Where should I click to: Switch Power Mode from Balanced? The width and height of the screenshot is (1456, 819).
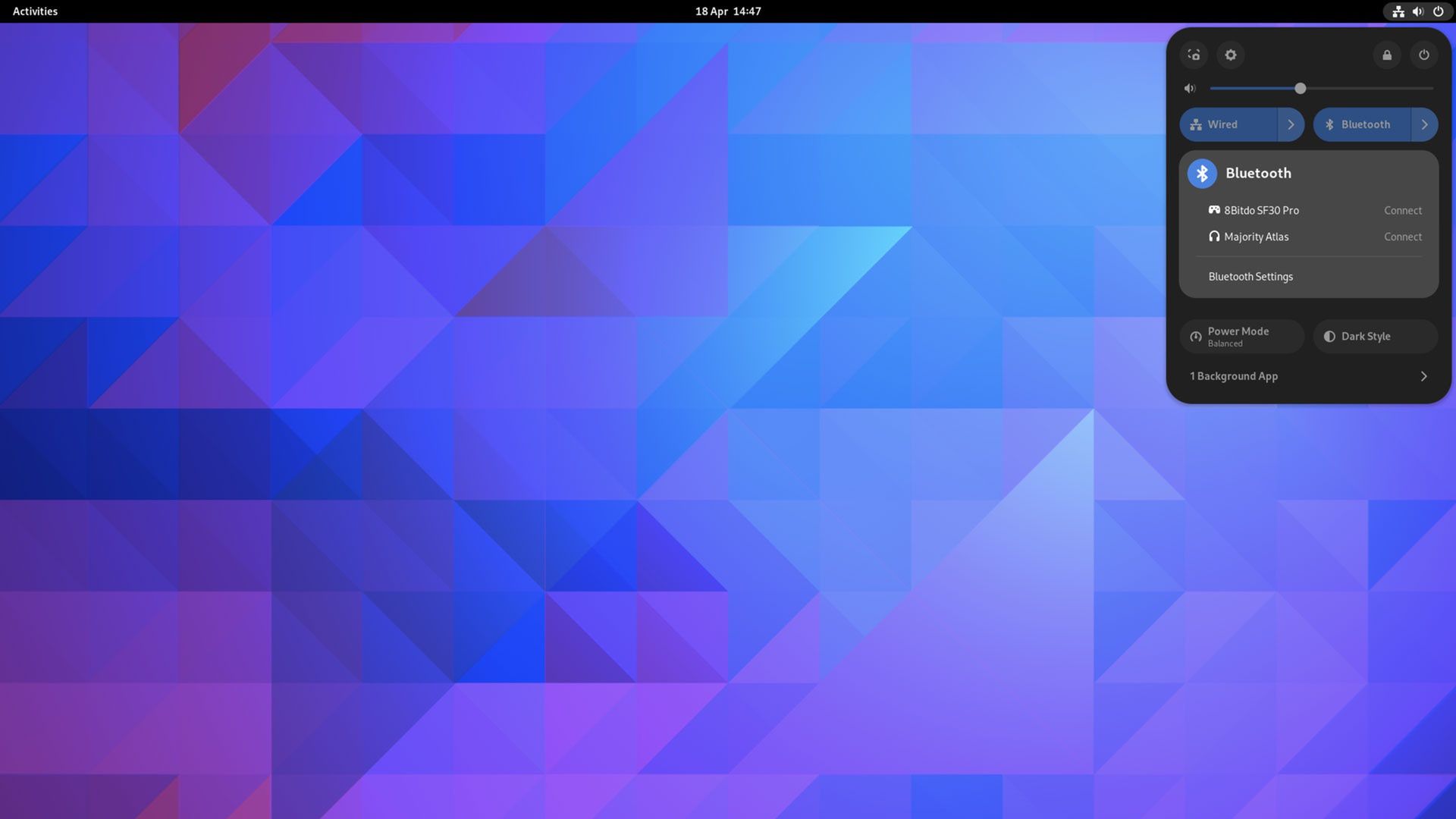pos(1241,336)
